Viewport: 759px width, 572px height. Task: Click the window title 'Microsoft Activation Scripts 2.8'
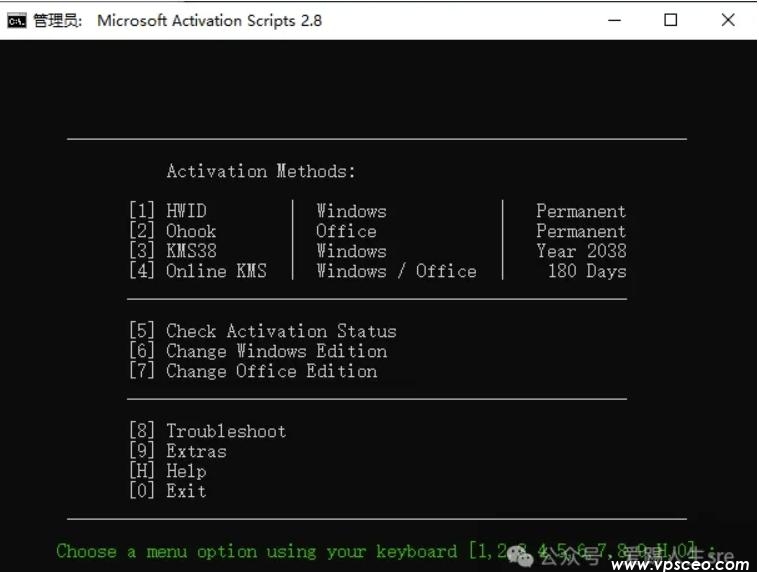pos(210,21)
